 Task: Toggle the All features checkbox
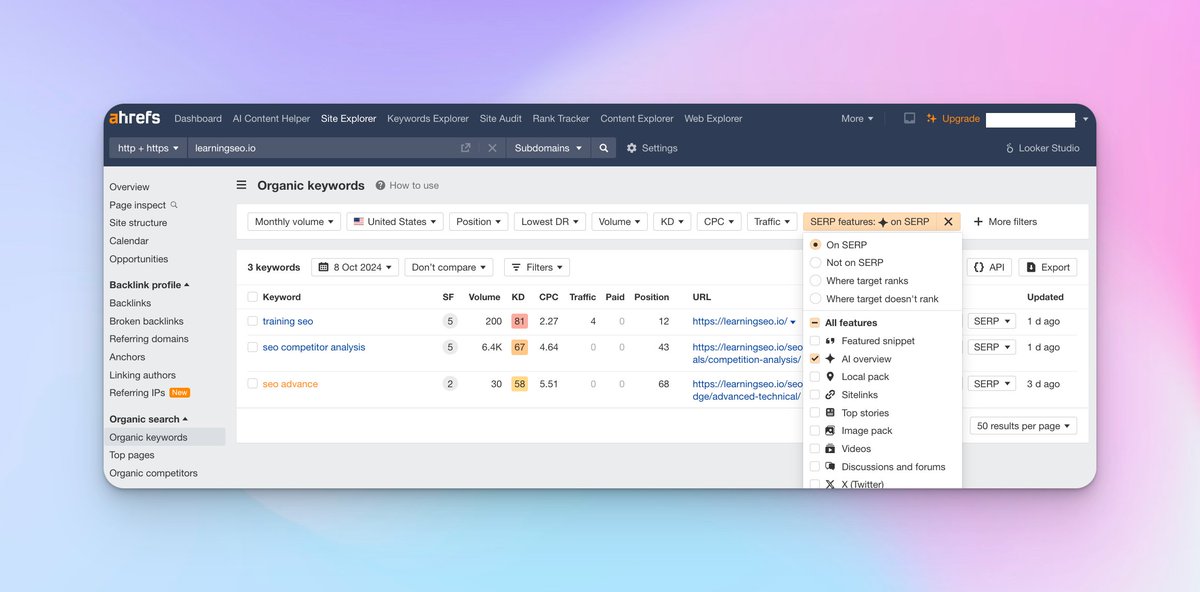click(x=815, y=323)
